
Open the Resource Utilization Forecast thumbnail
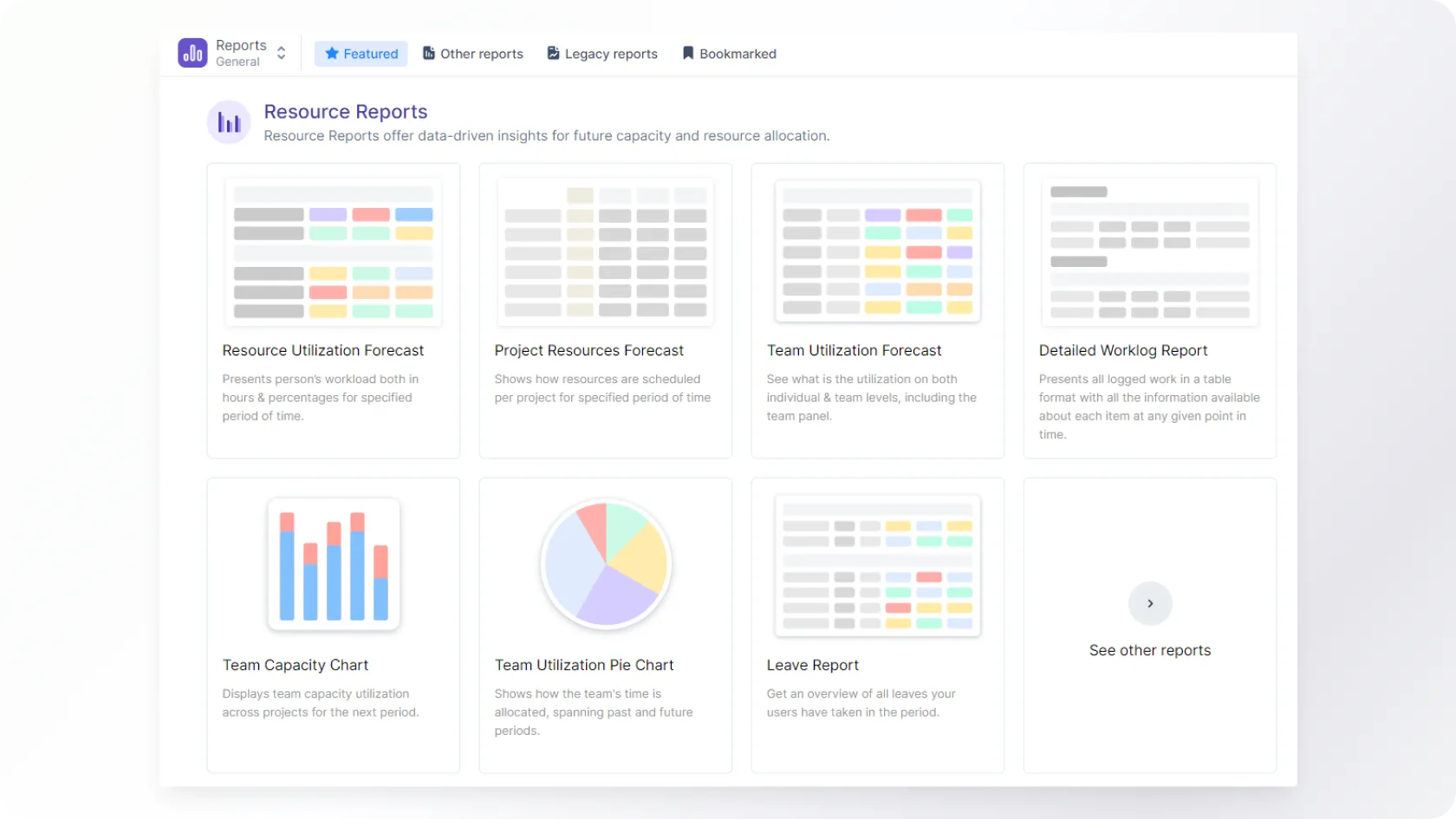334,252
